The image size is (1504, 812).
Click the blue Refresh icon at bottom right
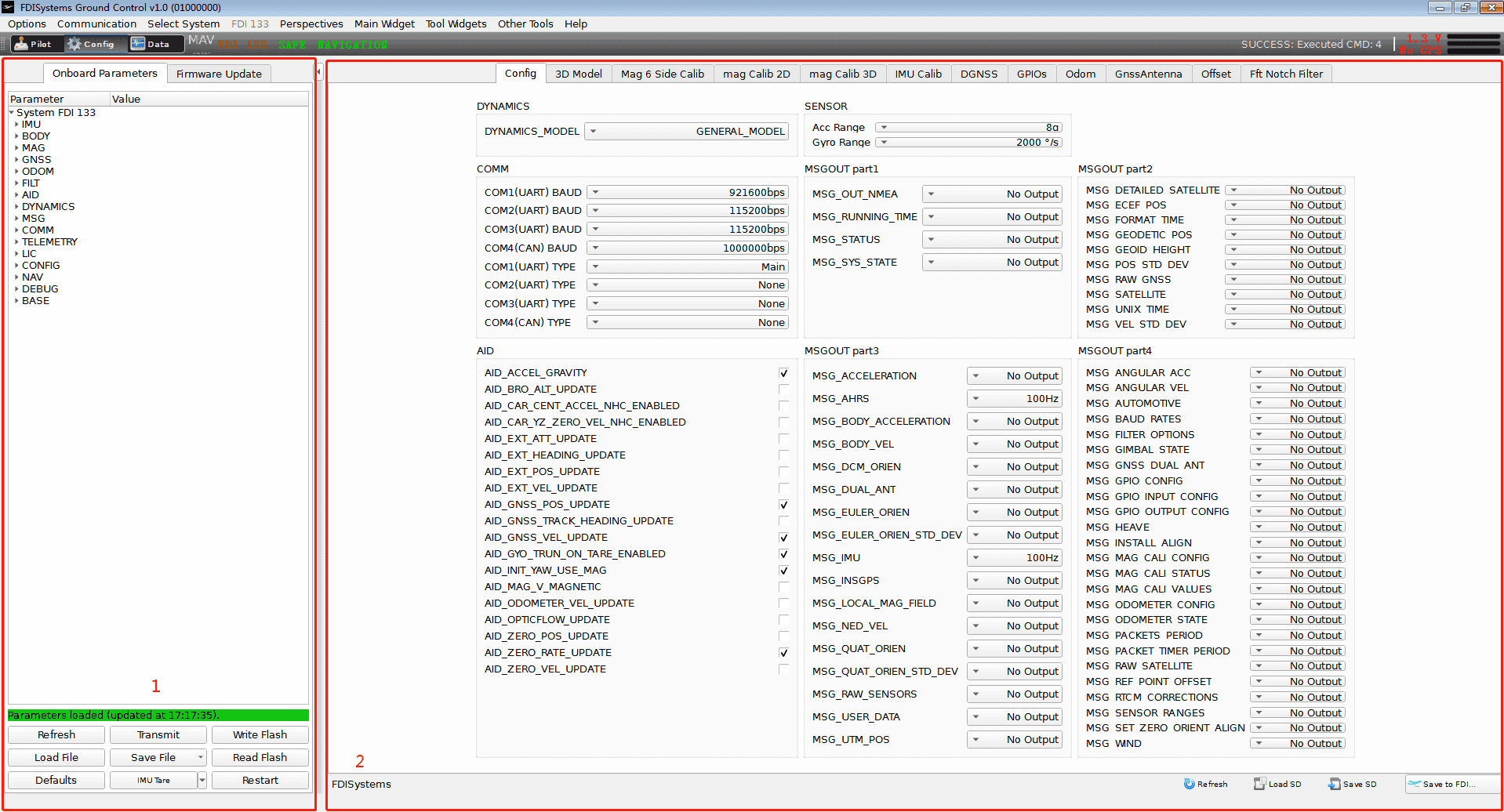click(1189, 784)
